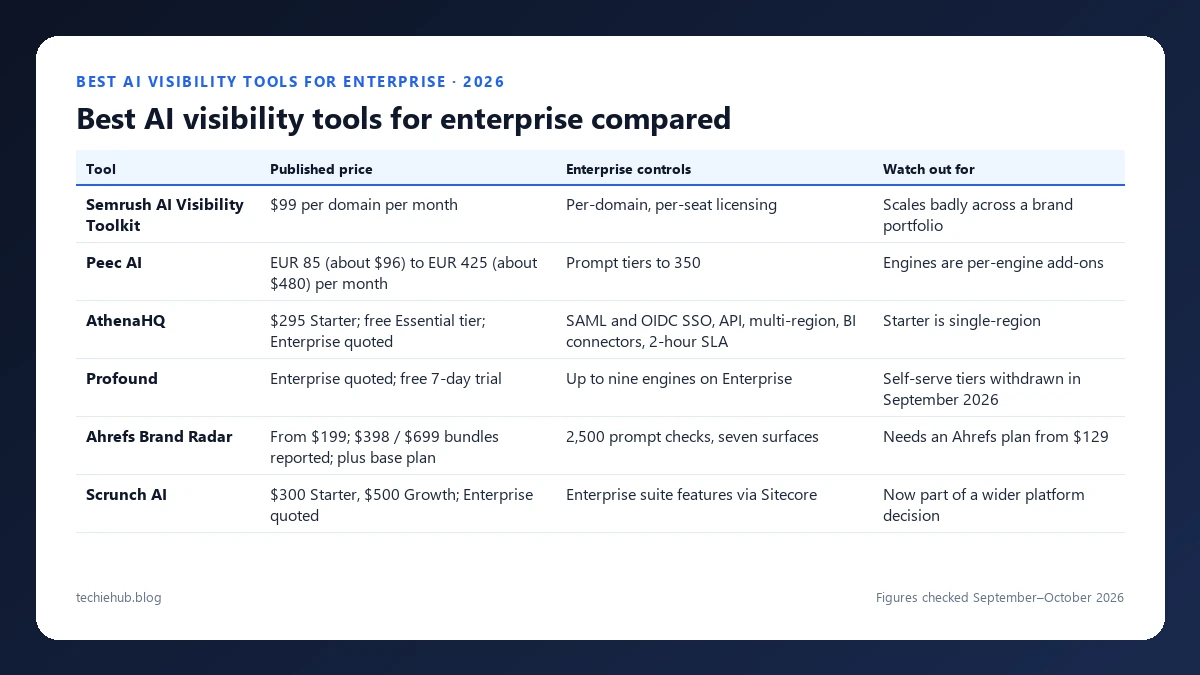Image resolution: width=1200 pixels, height=675 pixels.
Task: Click '2,500 prompt checks, seven surfaces' cell
Action: [692, 437]
